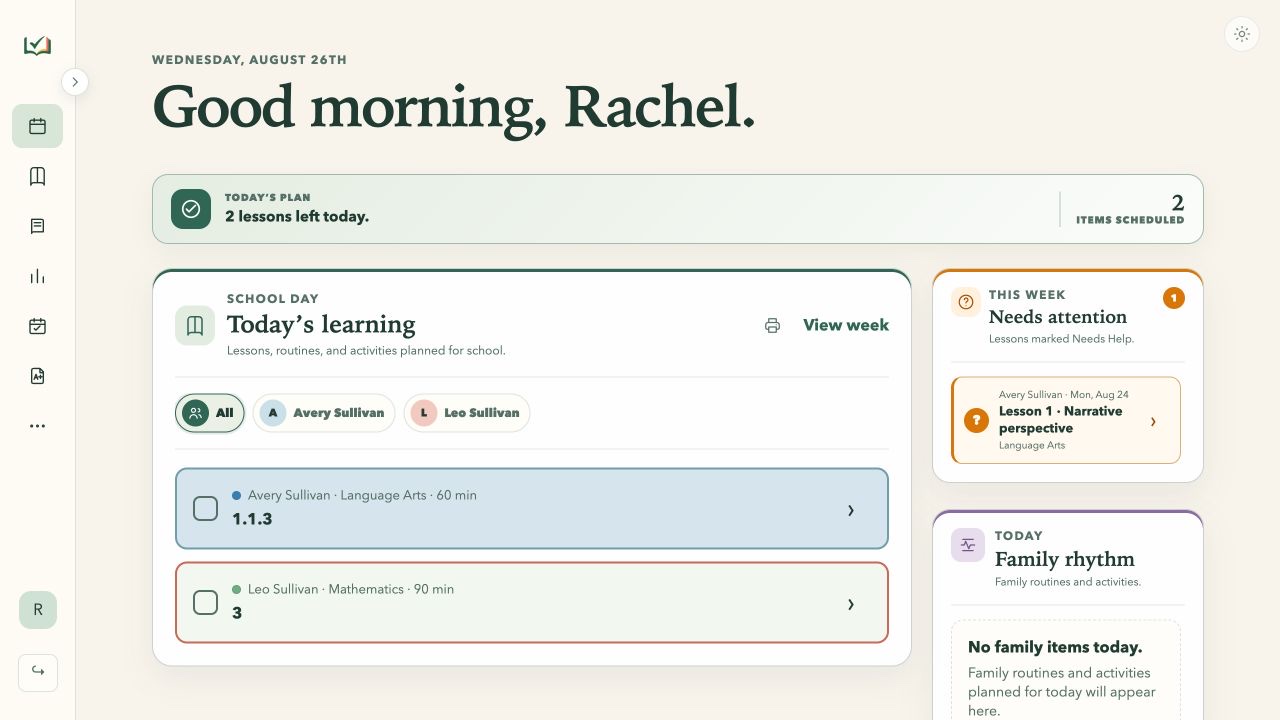Open the chevron on Leo's Mathematics row

point(851,604)
